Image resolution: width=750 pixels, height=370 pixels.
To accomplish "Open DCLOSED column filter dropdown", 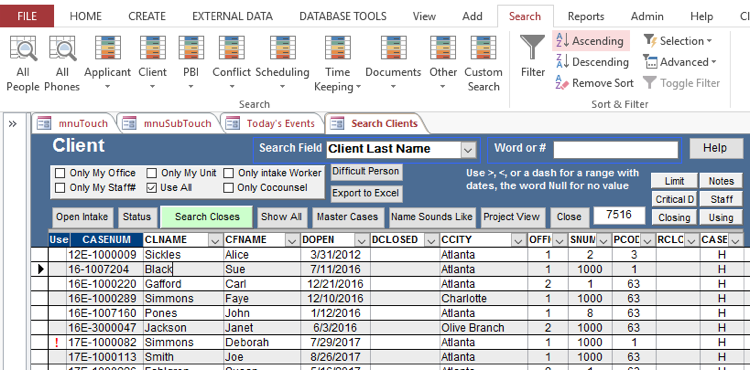I will [x=432, y=240].
